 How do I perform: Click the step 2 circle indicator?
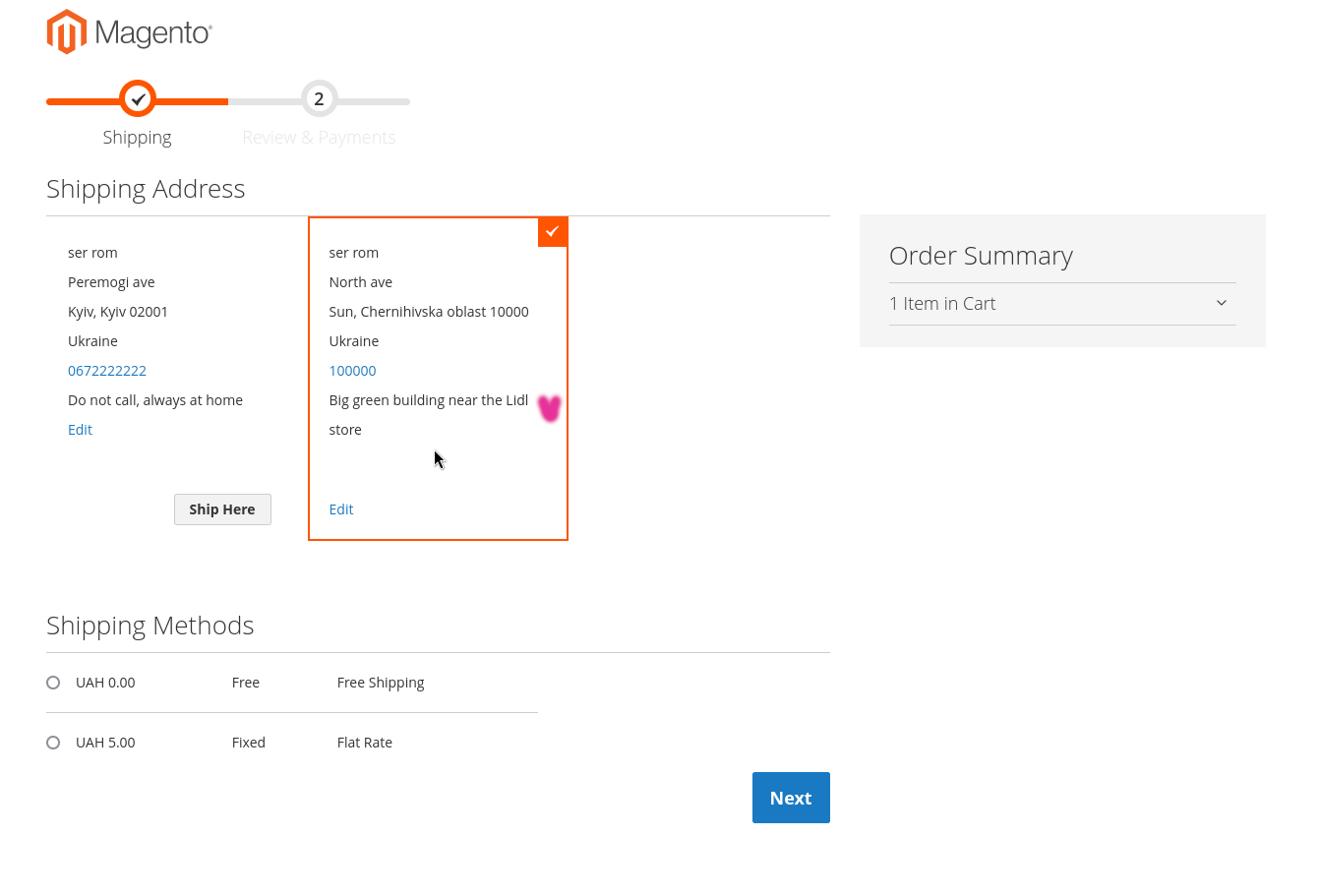point(319,99)
